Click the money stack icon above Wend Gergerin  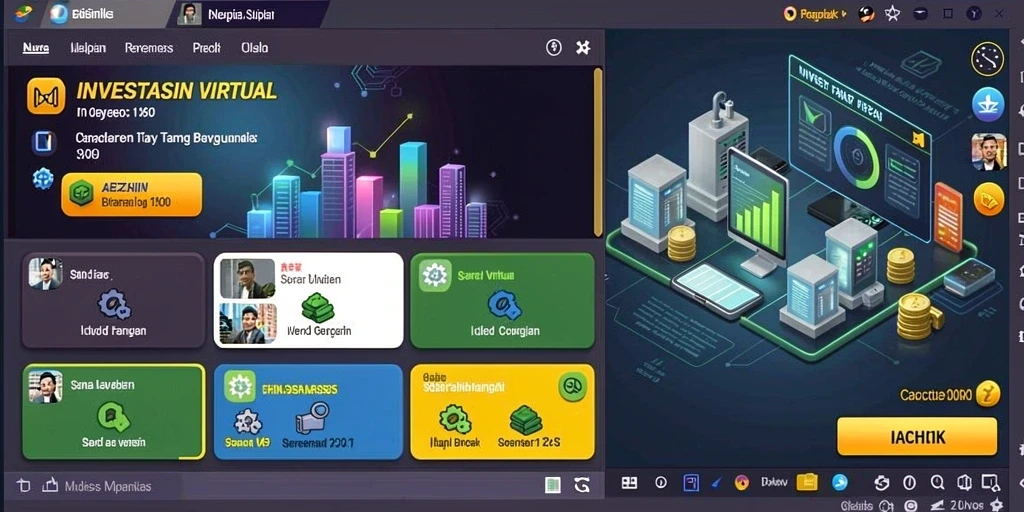pos(318,308)
